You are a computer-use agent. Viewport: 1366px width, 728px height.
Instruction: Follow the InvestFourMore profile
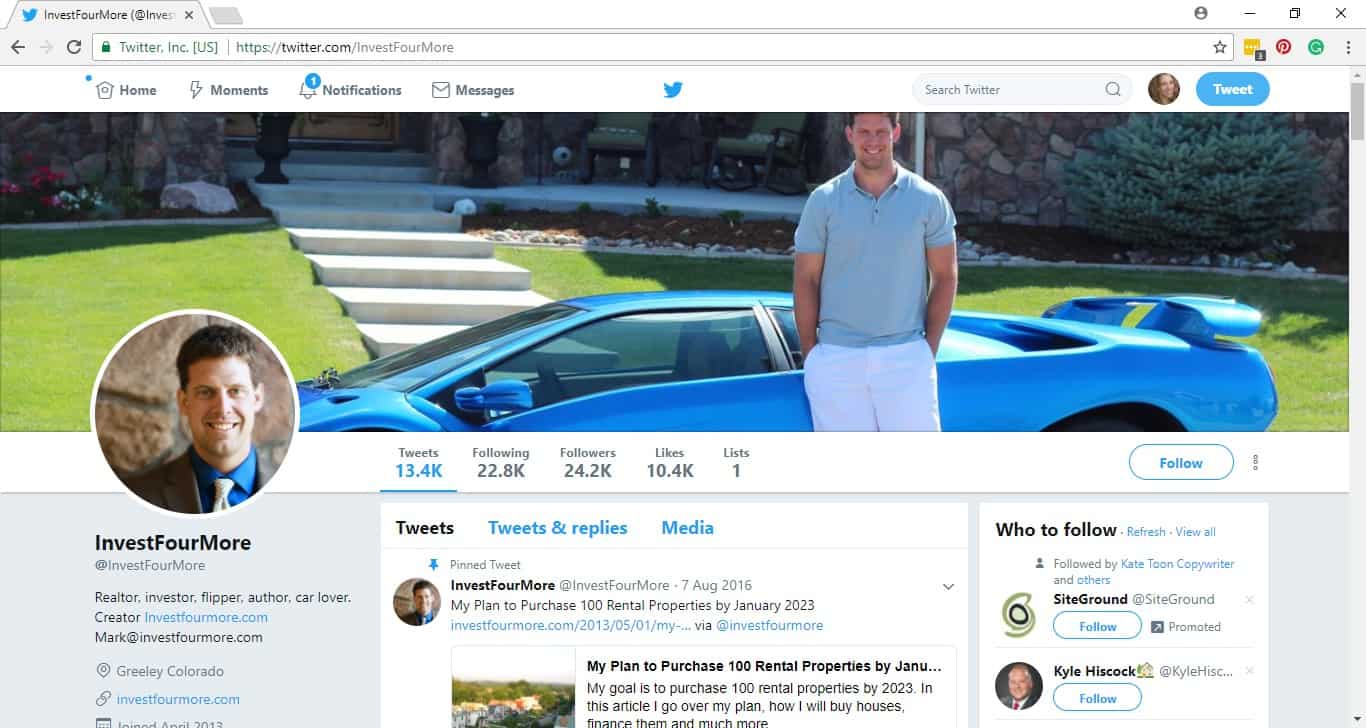click(x=1180, y=463)
